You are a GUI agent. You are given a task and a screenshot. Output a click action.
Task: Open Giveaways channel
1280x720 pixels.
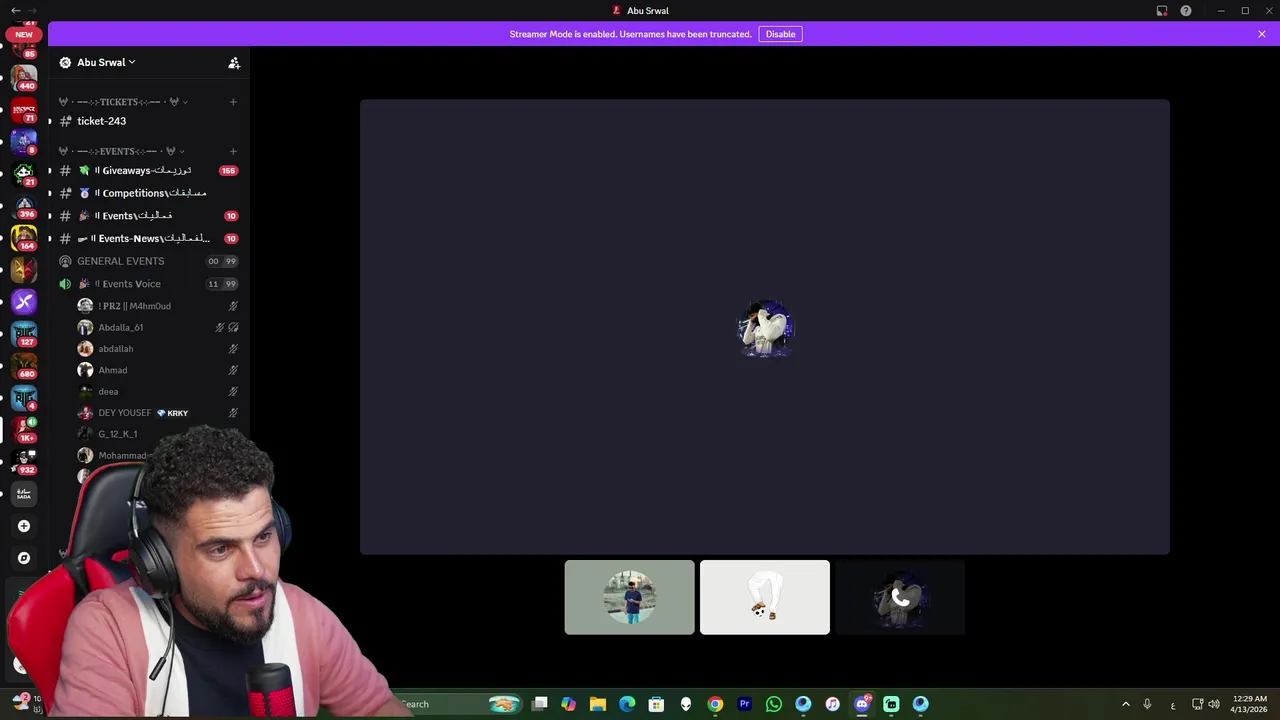point(148,171)
